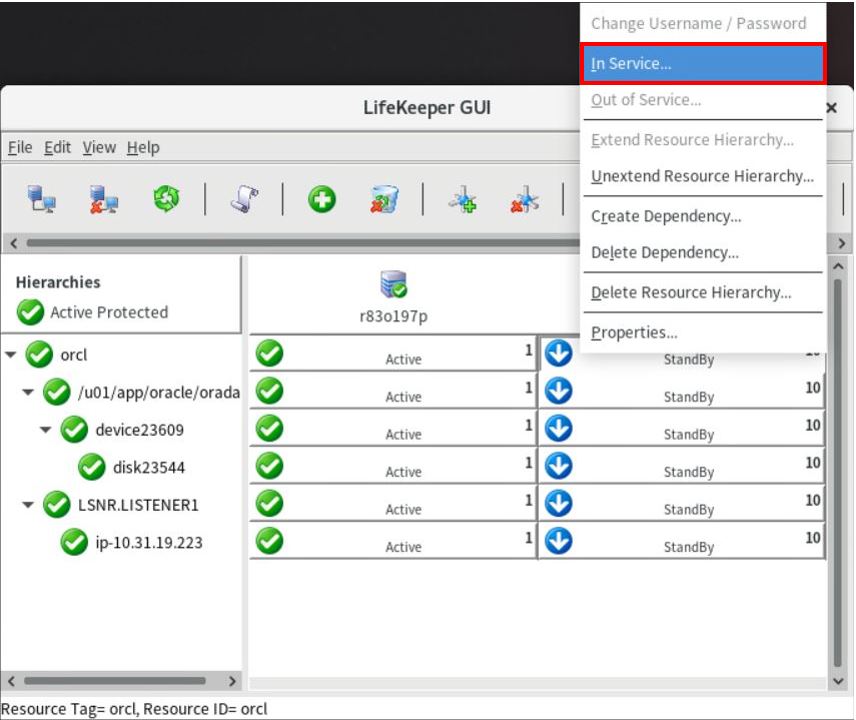Open the View menu
The image size is (856, 720).
(99, 147)
